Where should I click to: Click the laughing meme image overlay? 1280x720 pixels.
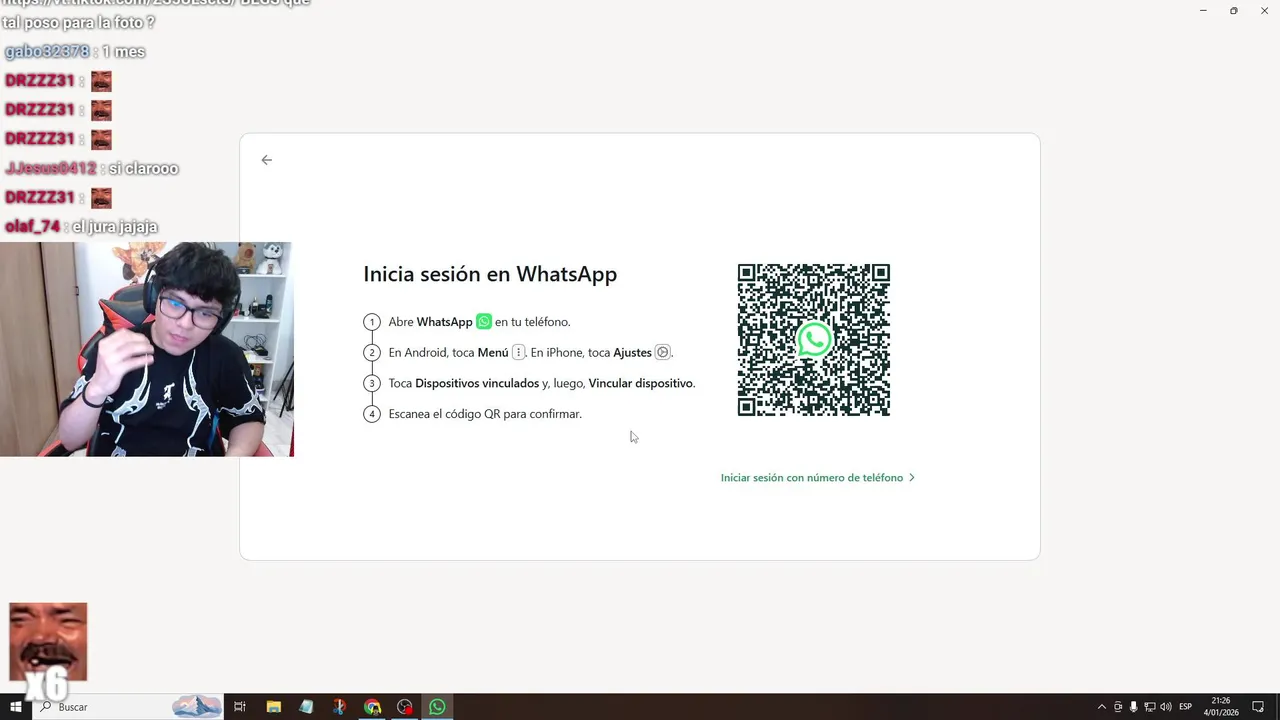48,642
